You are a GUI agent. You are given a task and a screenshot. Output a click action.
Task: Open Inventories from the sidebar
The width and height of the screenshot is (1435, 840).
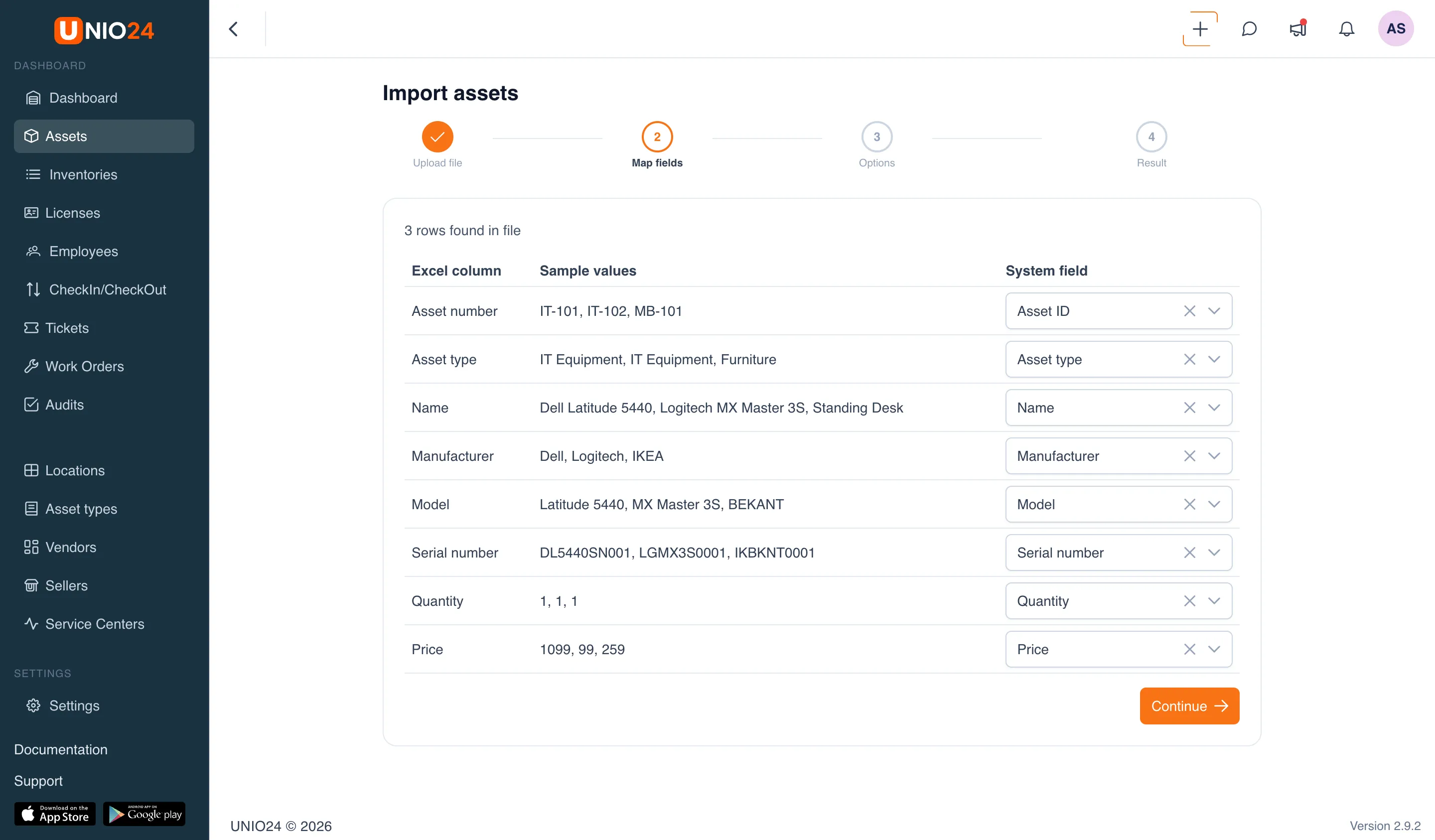coord(104,174)
